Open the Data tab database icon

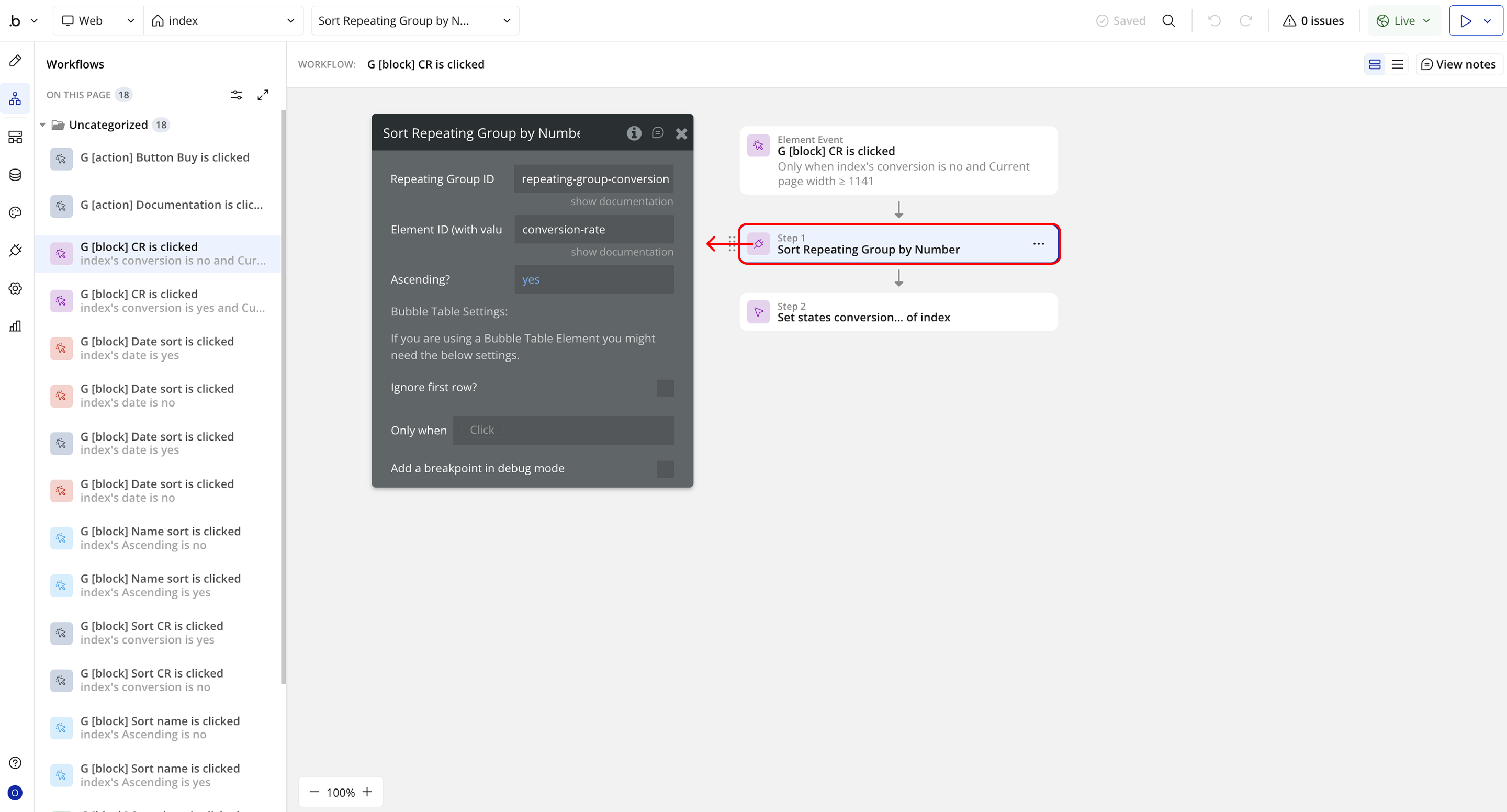click(15, 175)
